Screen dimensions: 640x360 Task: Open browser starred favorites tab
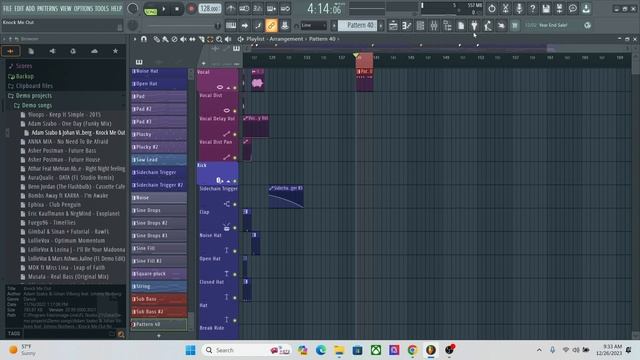(x=116, y=51)
